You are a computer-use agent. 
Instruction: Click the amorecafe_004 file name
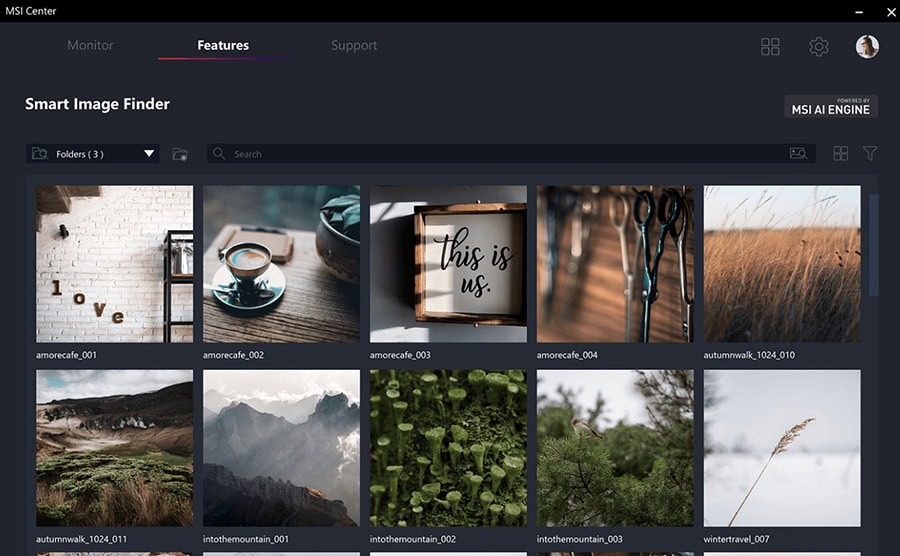567,355
